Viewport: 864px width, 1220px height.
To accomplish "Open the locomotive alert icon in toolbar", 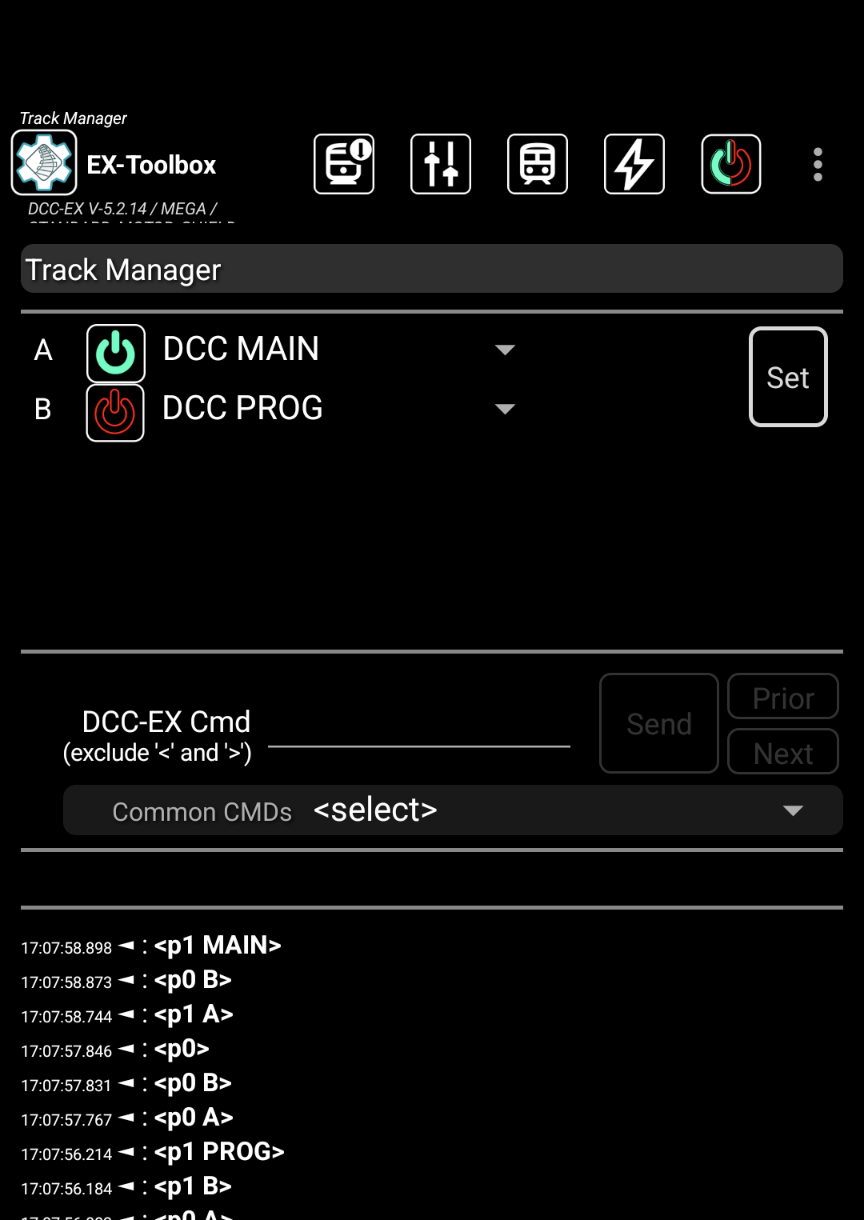I will [x=344, y=164].
